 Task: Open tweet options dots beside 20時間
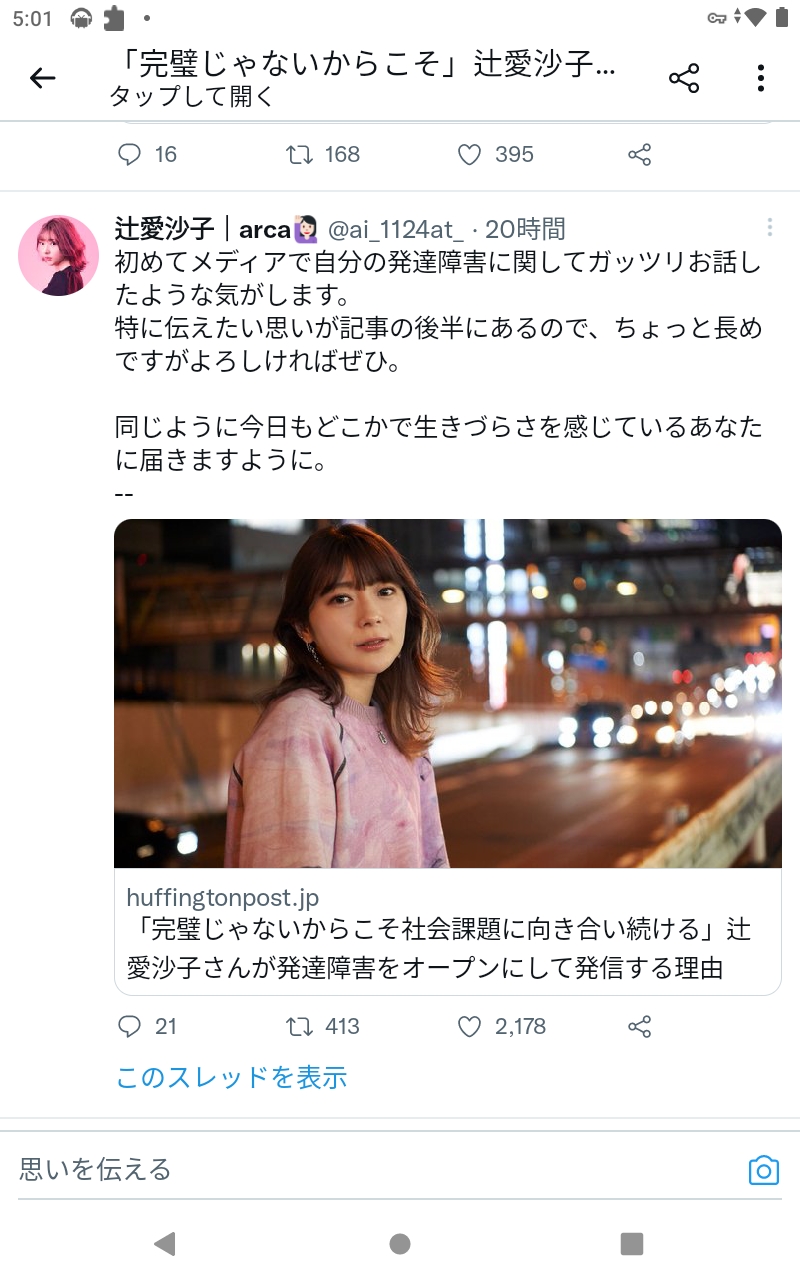(769, 228)
